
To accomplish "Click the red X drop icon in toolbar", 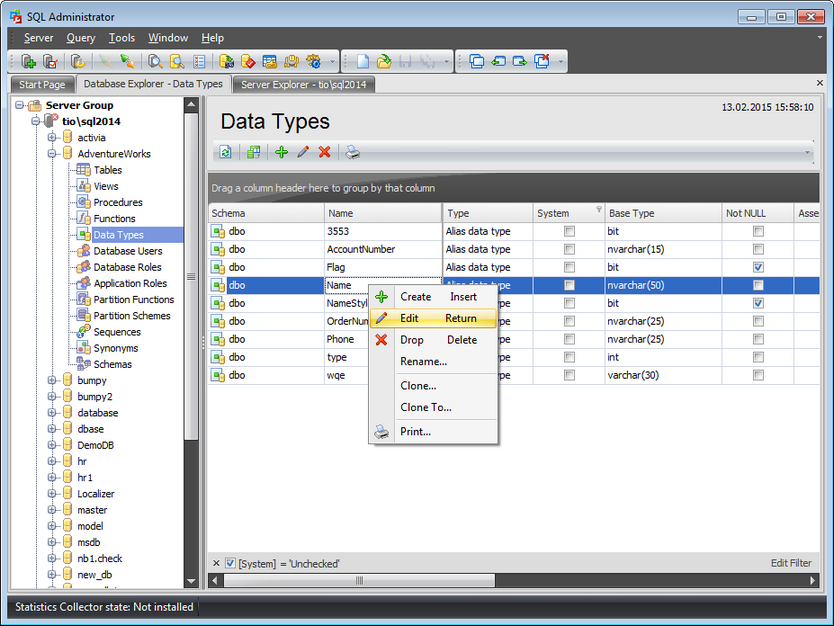I will coord(324,152).
